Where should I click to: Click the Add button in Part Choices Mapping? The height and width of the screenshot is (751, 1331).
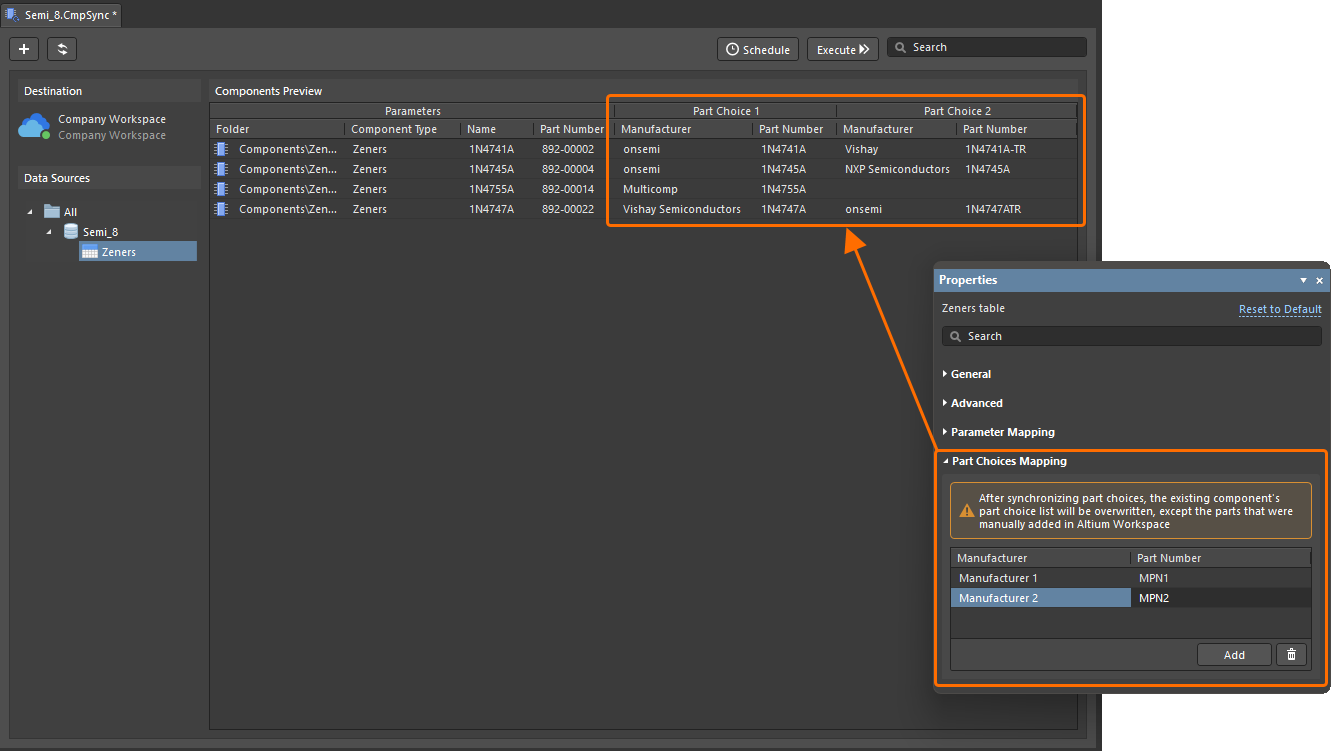(x=1234, y=655)
